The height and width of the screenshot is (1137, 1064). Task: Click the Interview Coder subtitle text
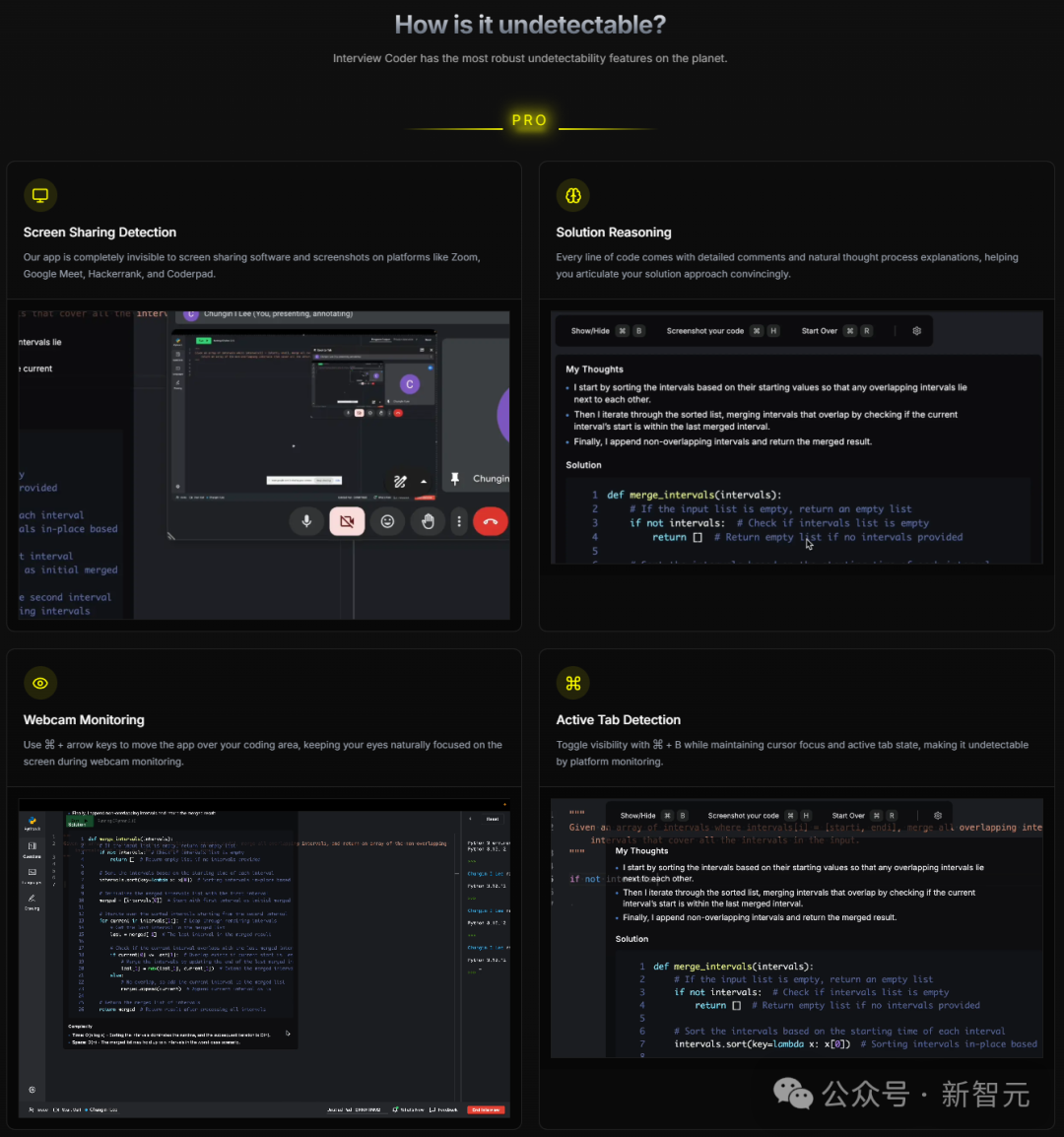529,58
